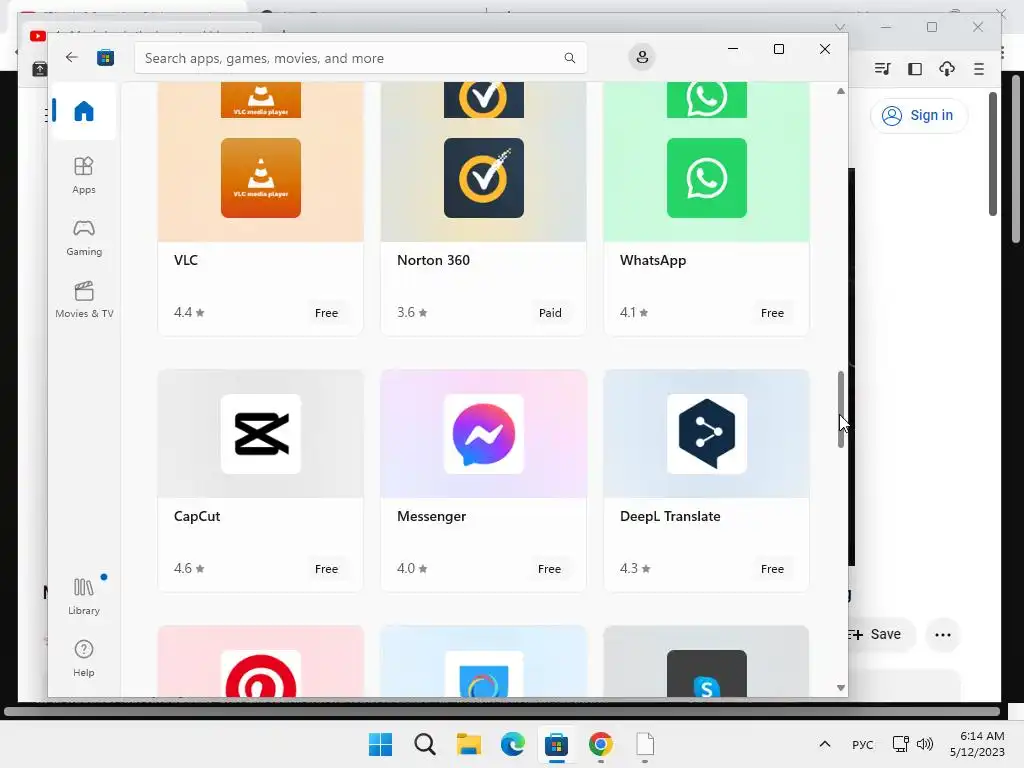Open the Library in Store sidebar
Screen dimensions: 1024x768
click(x=84, y=596)
